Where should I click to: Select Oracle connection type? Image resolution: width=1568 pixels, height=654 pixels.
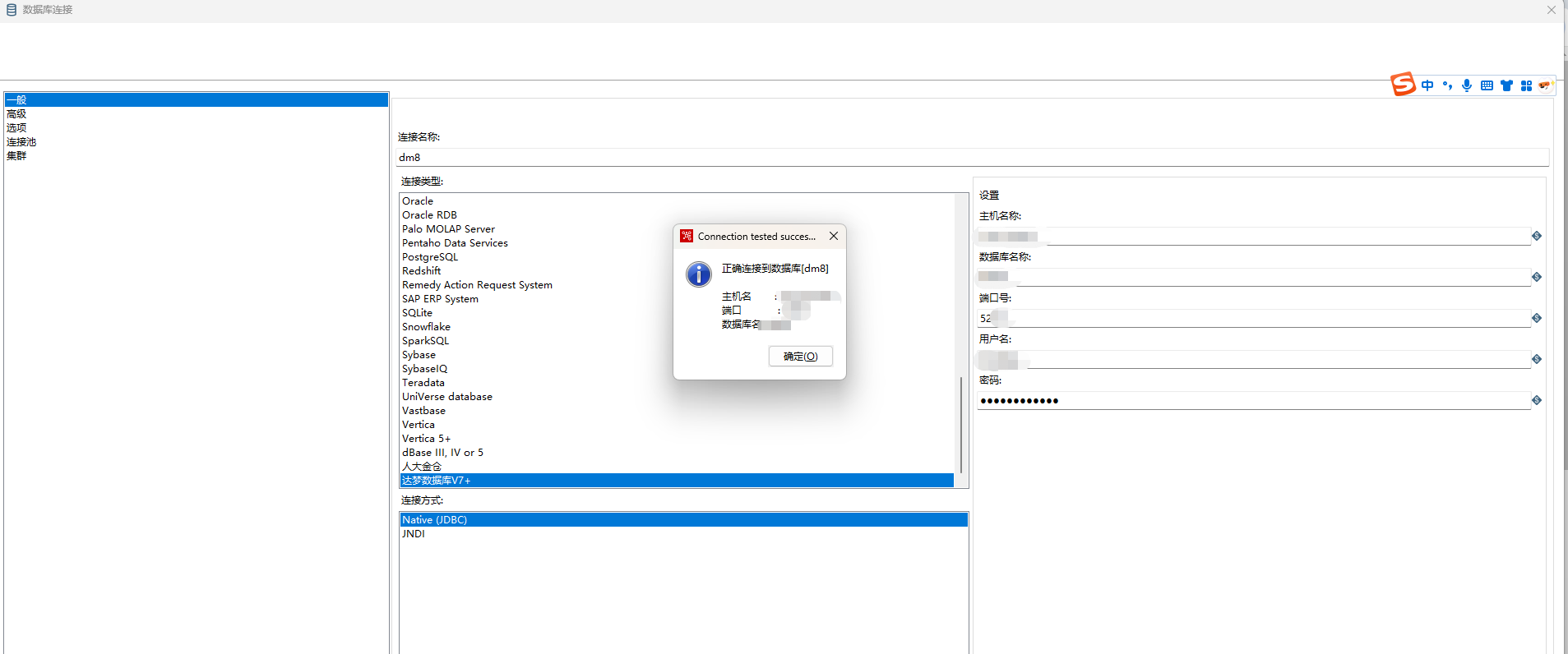[677, 201]
